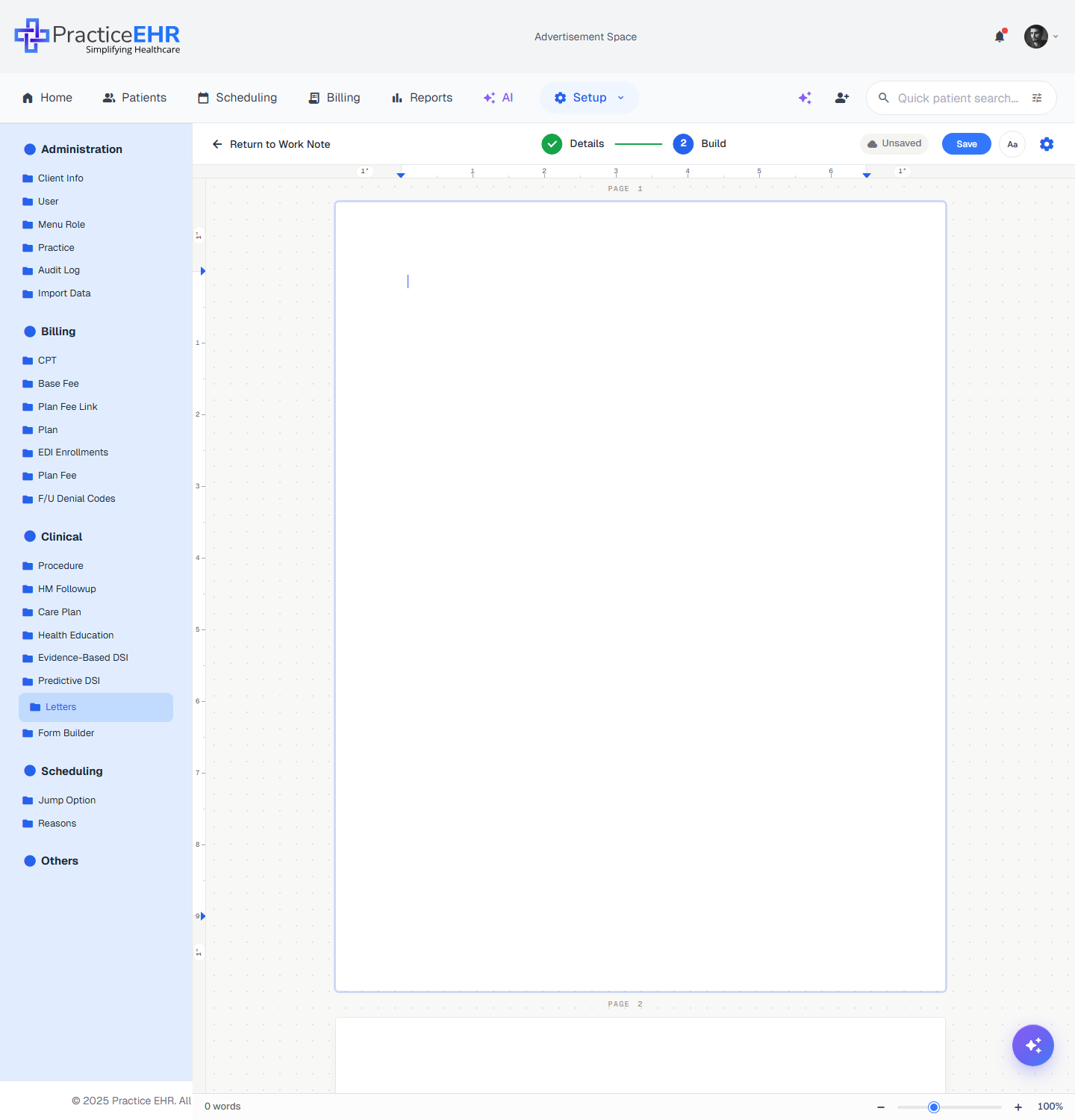
Task: Open Base Fee in Billing
Action: click(x=58, y=384)
